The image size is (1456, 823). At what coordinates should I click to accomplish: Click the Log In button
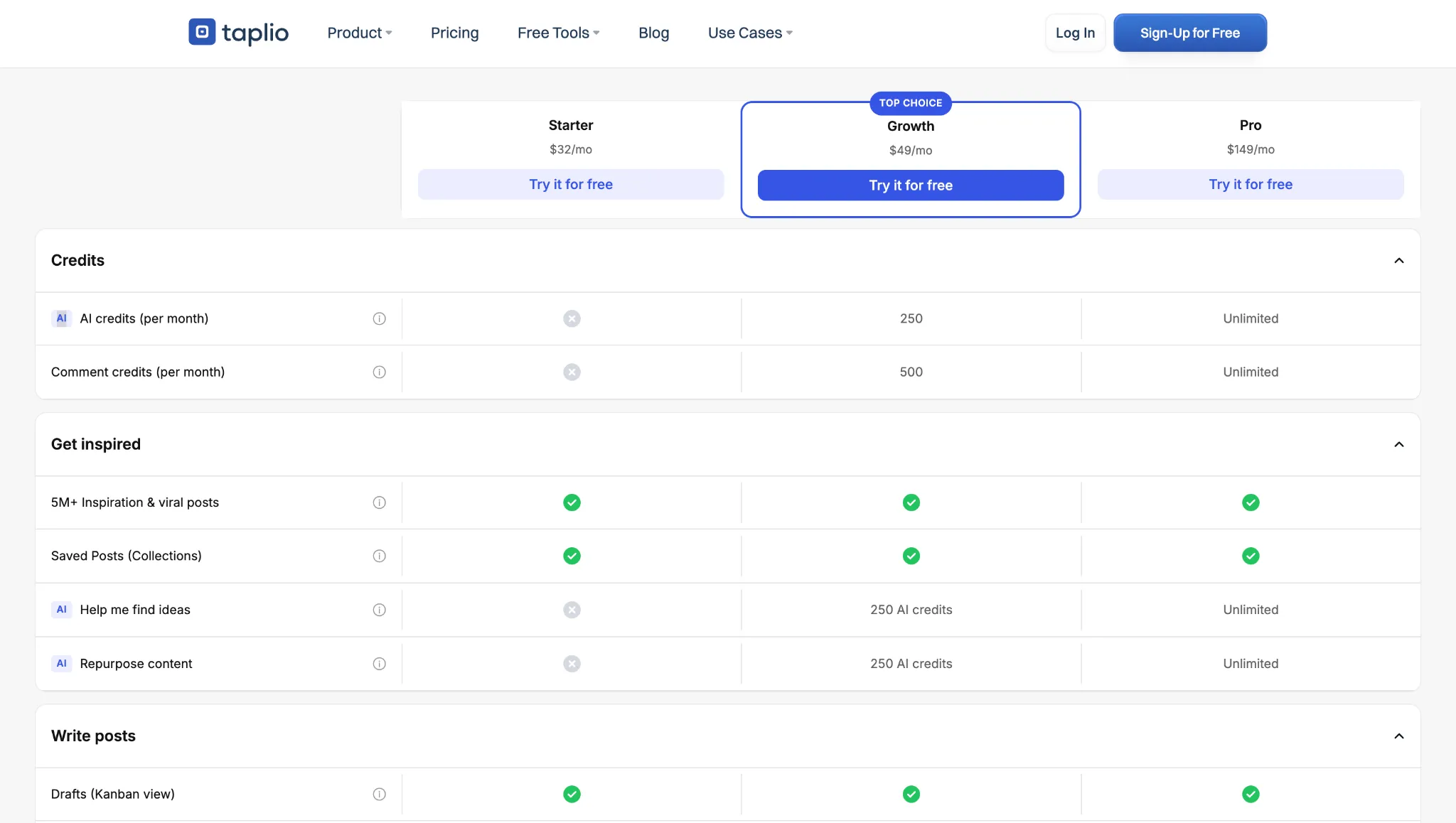pos(1075,33)
